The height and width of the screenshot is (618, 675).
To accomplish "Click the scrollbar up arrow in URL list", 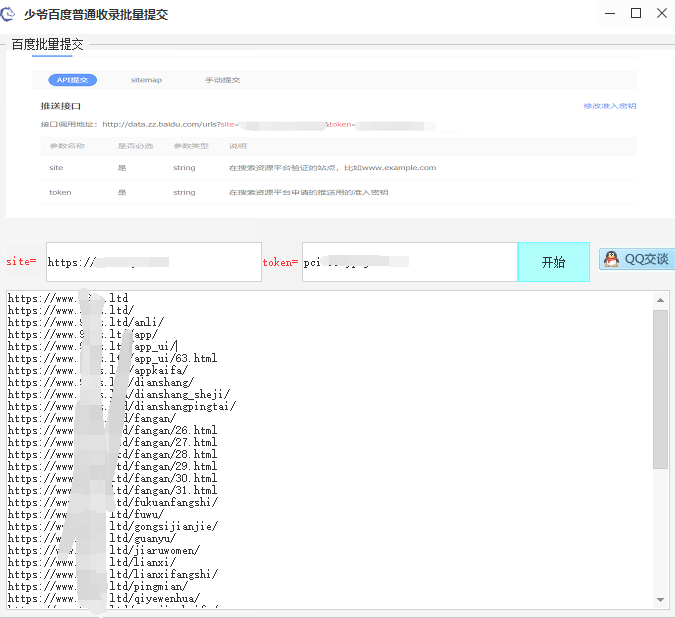I will 660,300.
